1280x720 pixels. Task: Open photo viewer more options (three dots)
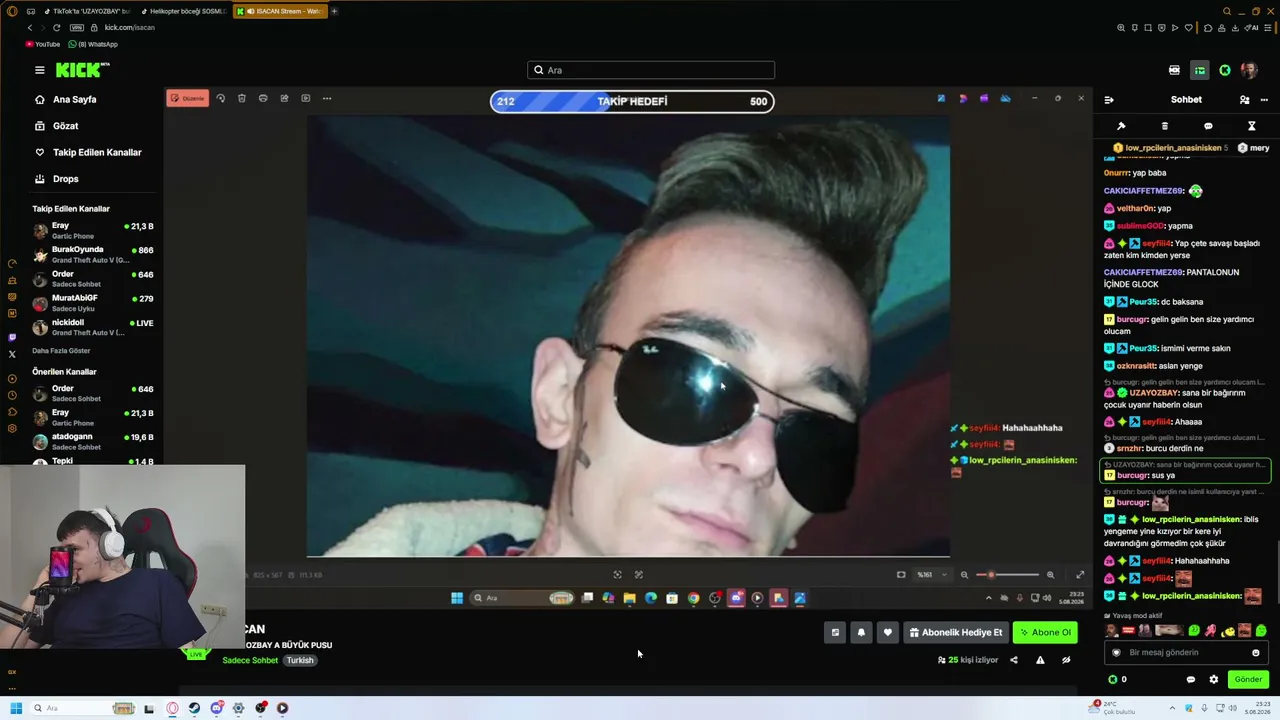click(x=327, y=98)
